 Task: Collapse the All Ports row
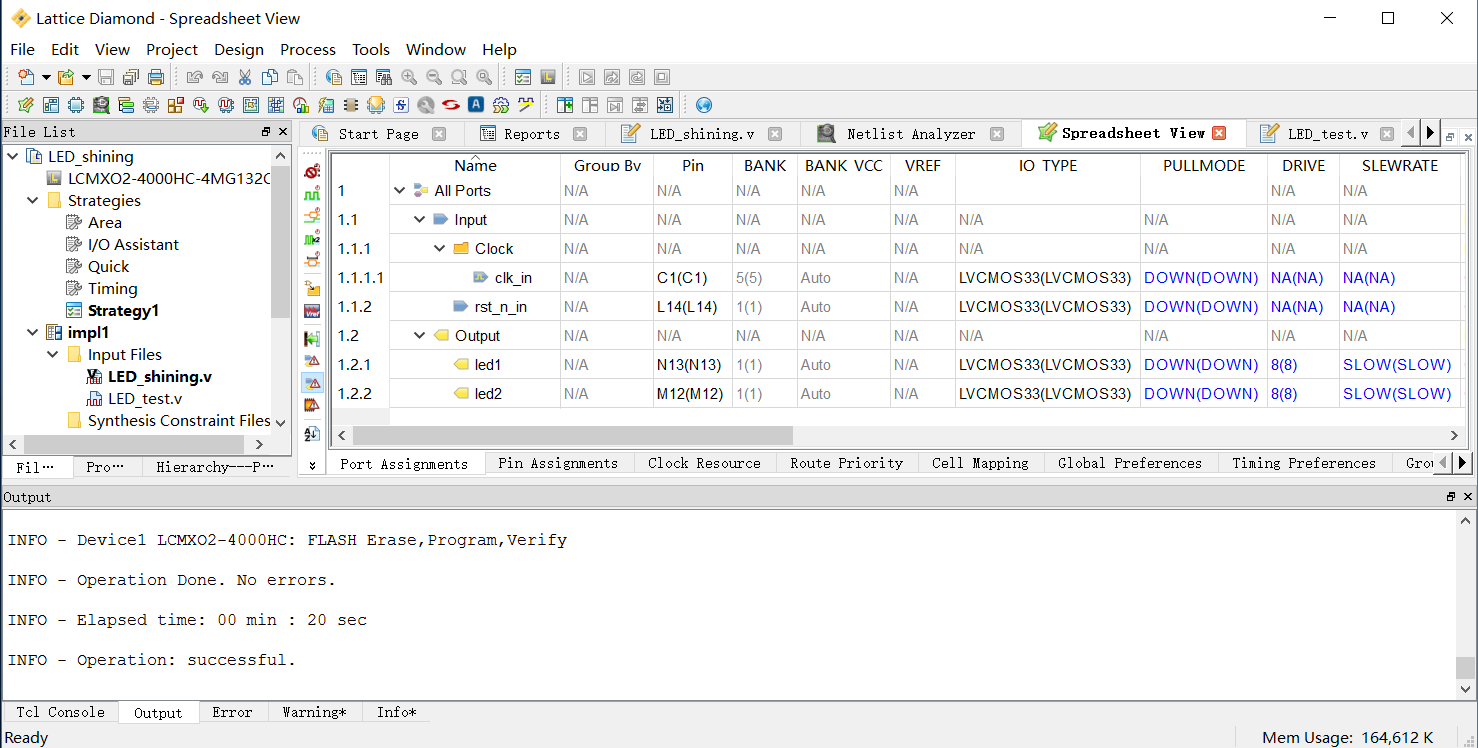click(x=400, y=190)
